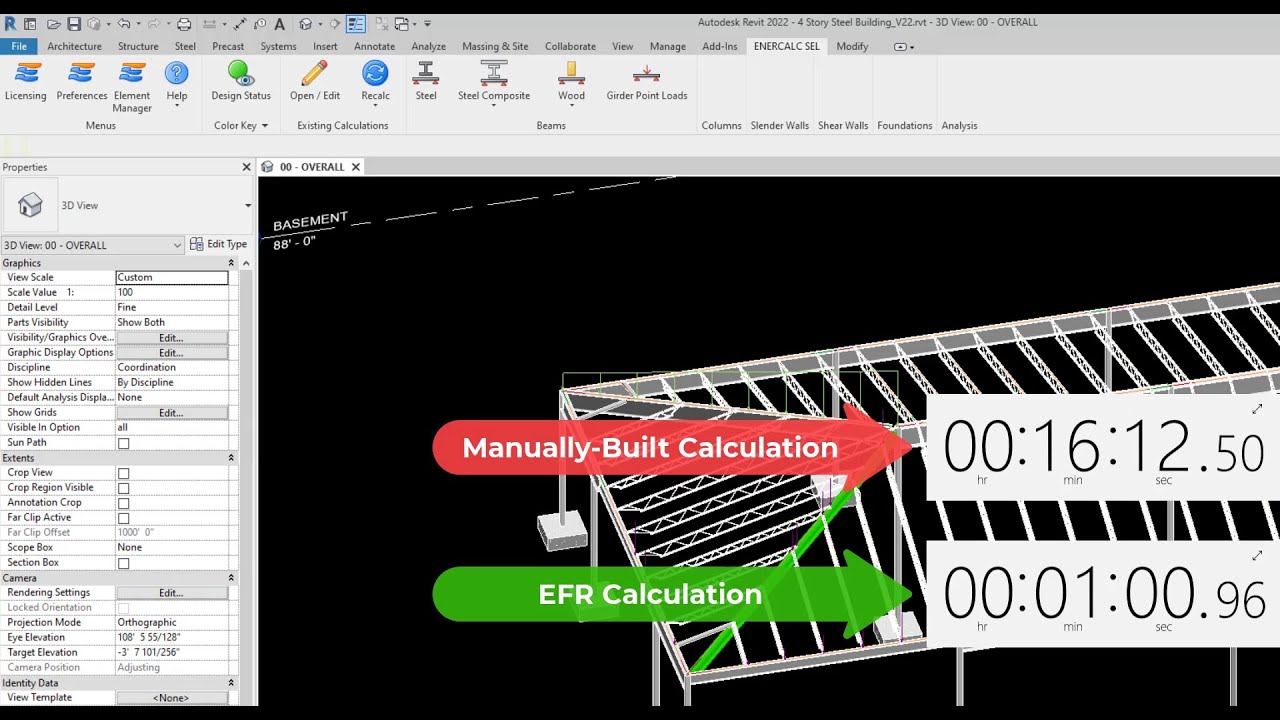Enable the Crop View checkbox
Viewport: 1280px width, 720px height.
point(123,473)
